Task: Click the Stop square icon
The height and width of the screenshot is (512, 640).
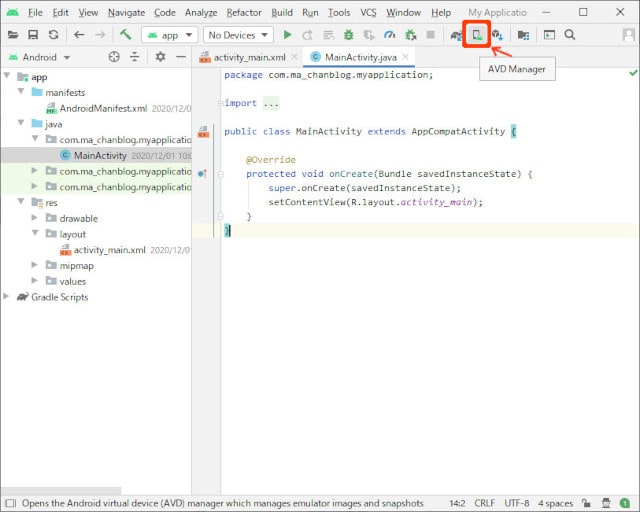Action: (x=430, y=35)
